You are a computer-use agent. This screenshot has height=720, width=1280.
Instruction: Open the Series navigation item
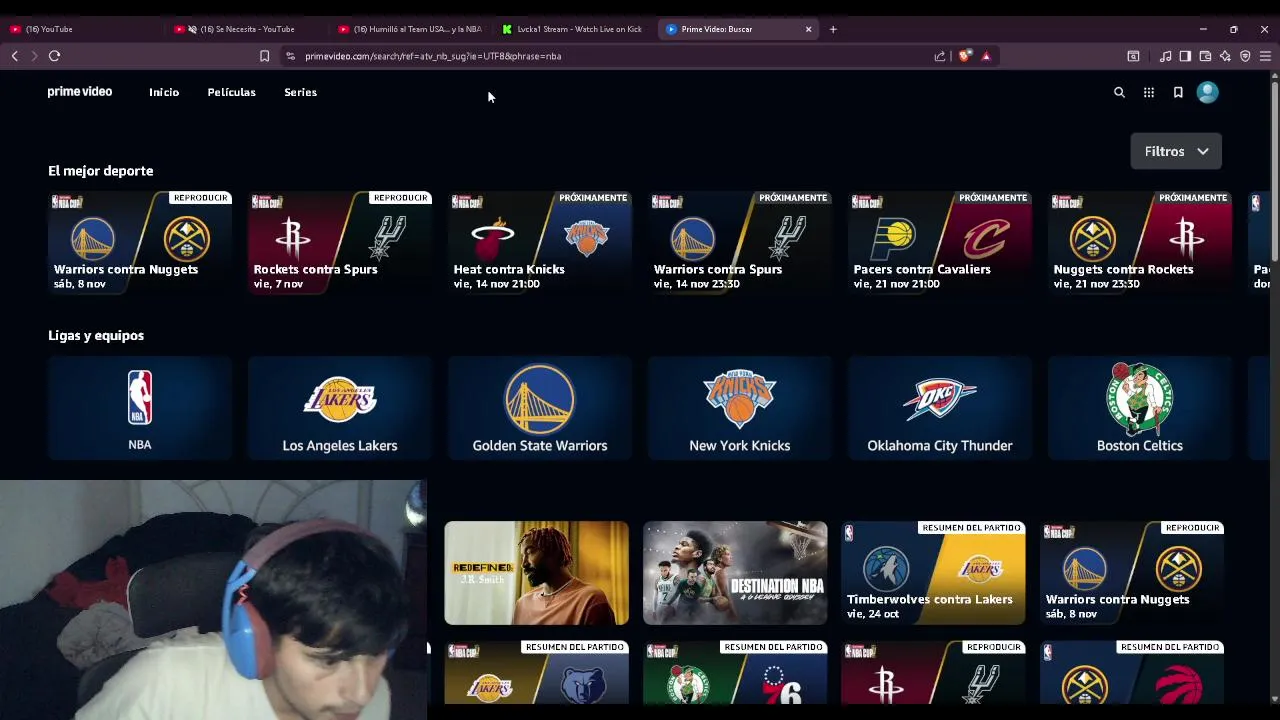tap(300, 92)
